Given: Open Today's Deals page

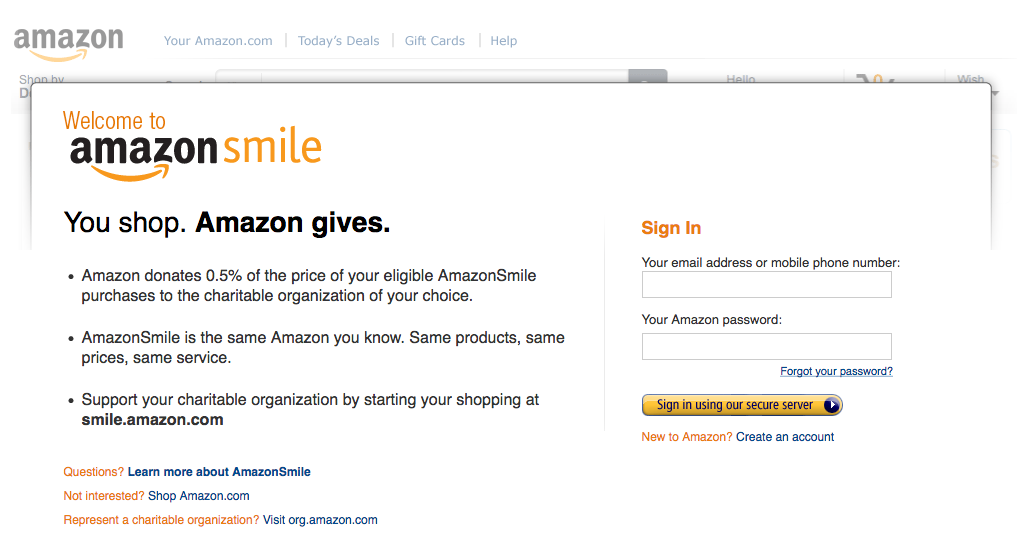Looking at the screenshot, I should coord(339,40).
